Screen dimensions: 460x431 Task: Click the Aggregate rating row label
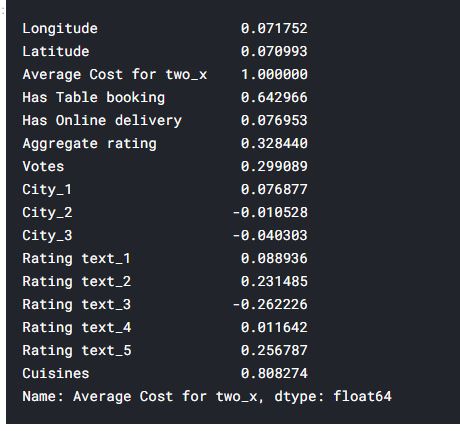pyautogui.click(x=89, y=144)
